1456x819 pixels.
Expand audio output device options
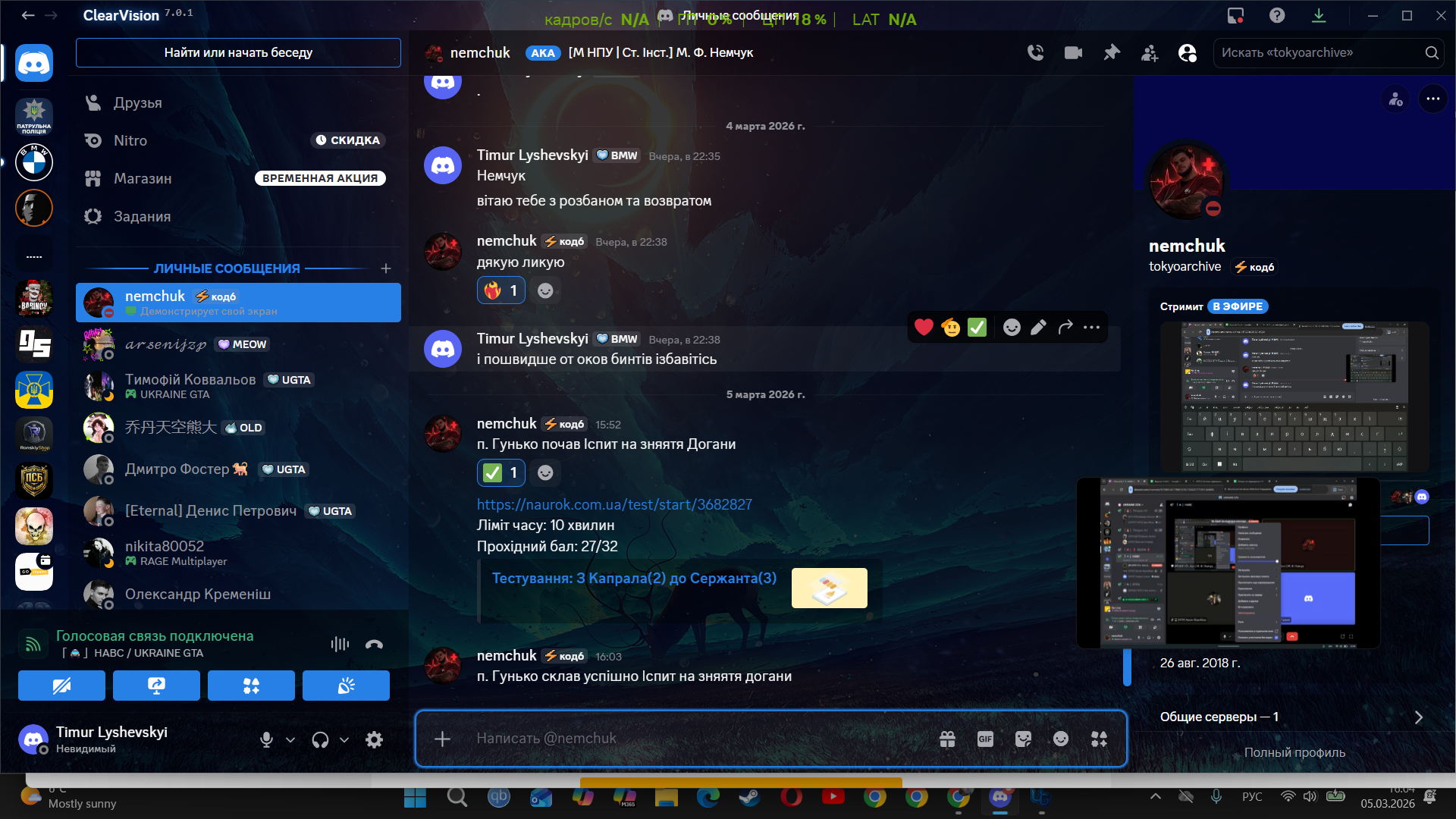click(344, 739)
